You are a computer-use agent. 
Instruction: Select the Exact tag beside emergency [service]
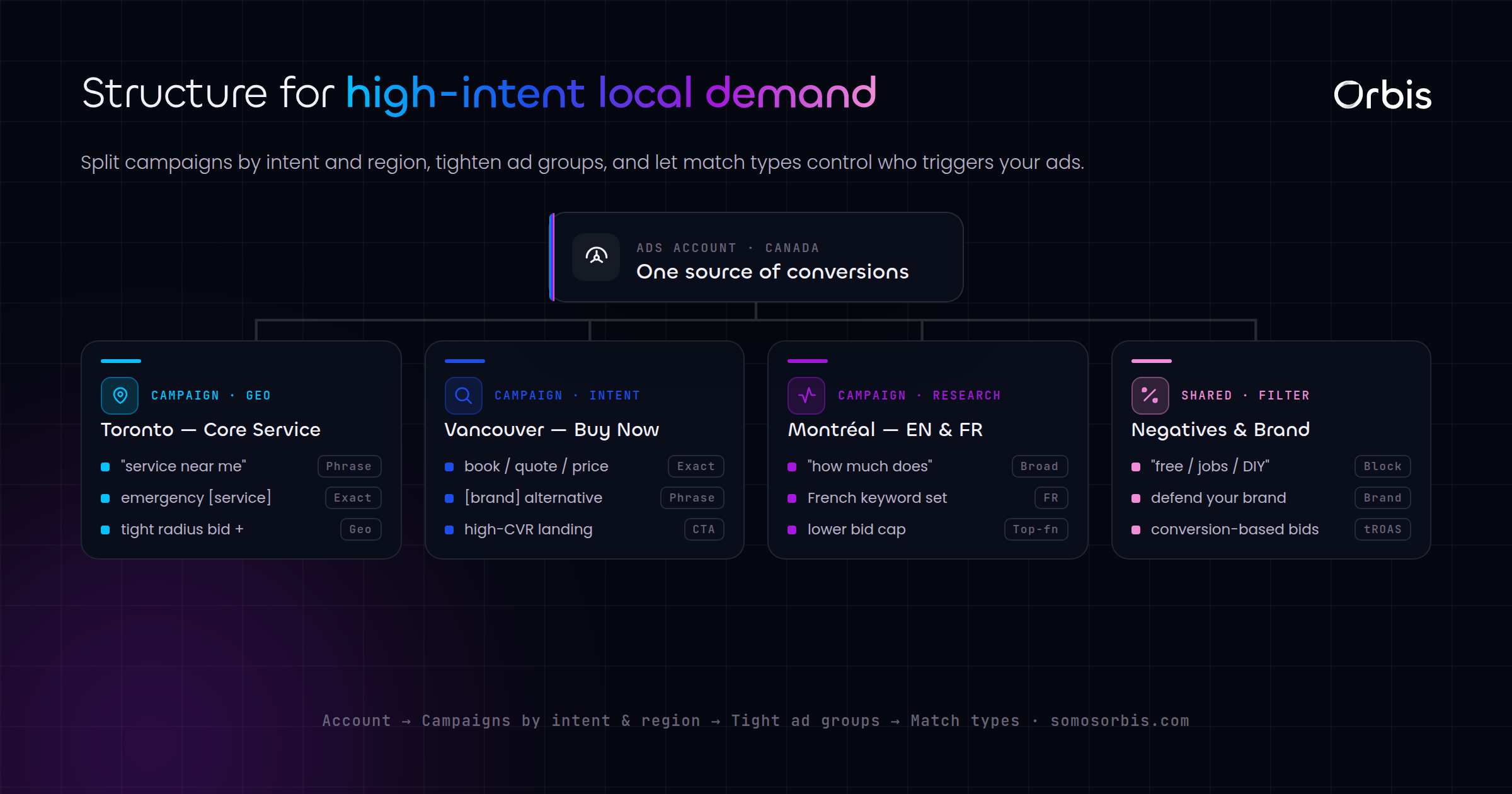pyautogui.click(x=353, y=498)
